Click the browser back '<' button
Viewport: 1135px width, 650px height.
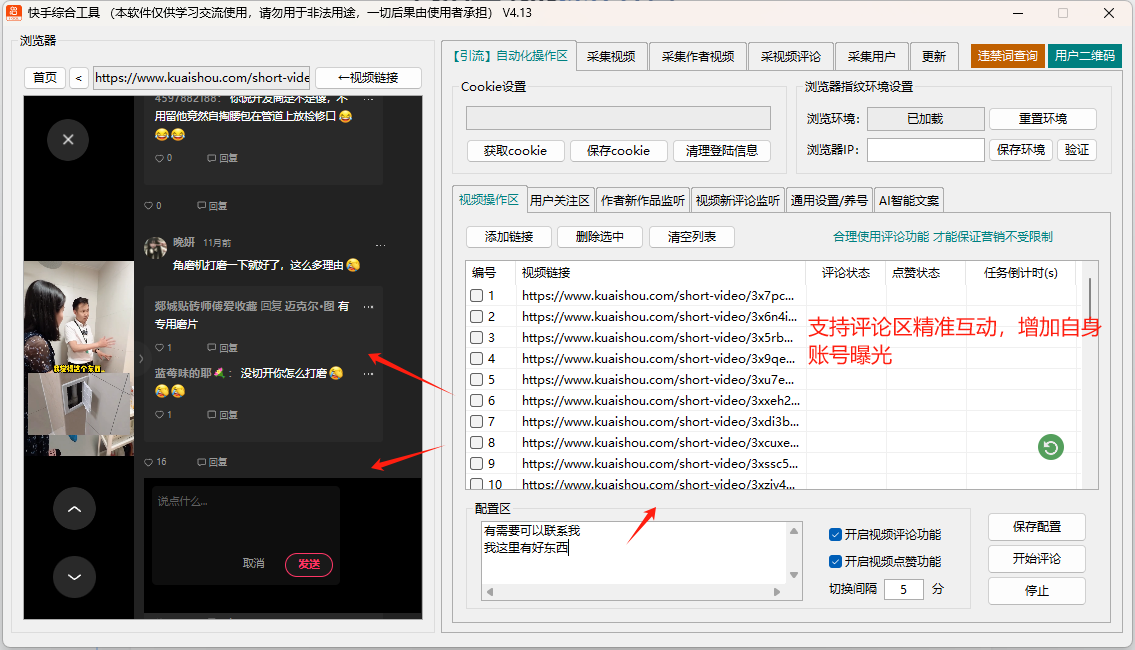(x=79, y=78)
